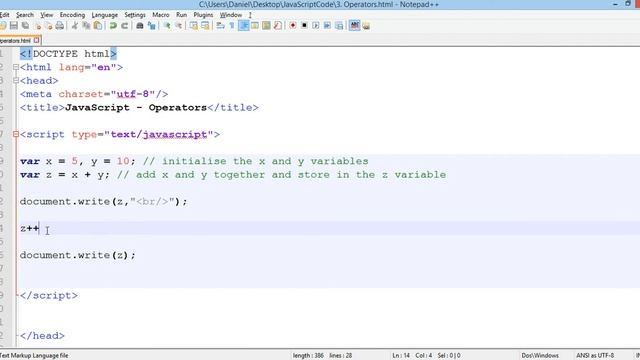
Task: Click 'Text Markup Language file' status text
Action: (34, 356)
